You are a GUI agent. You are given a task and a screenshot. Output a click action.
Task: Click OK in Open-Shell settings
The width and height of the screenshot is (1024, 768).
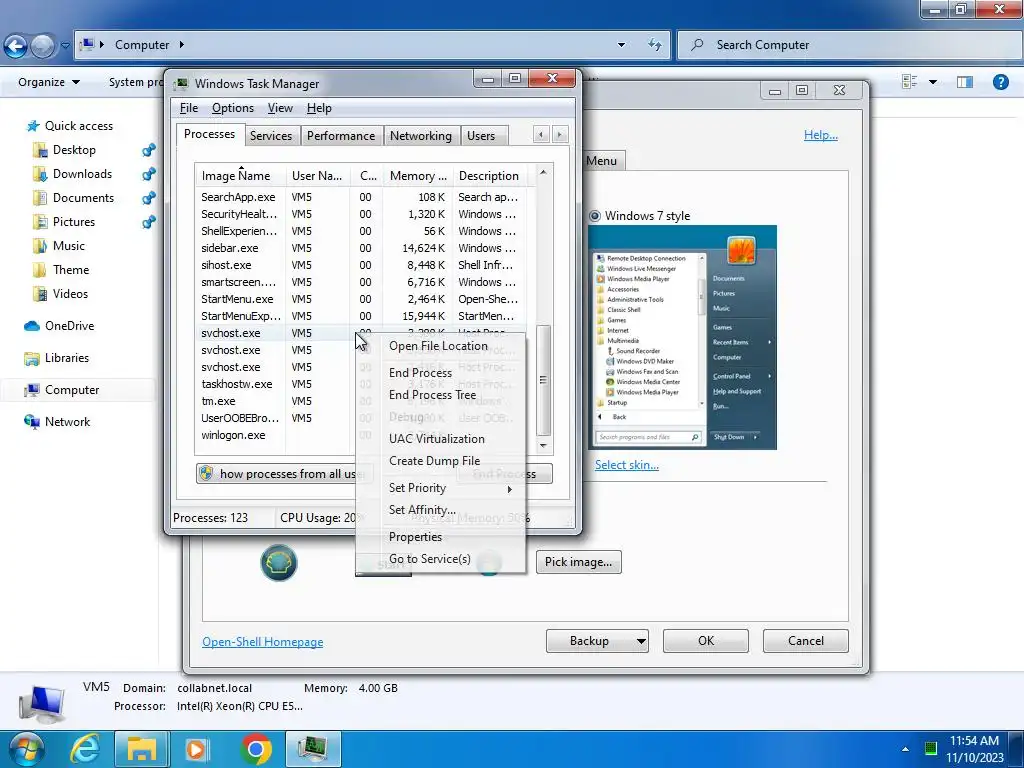[x=706, y=641]
